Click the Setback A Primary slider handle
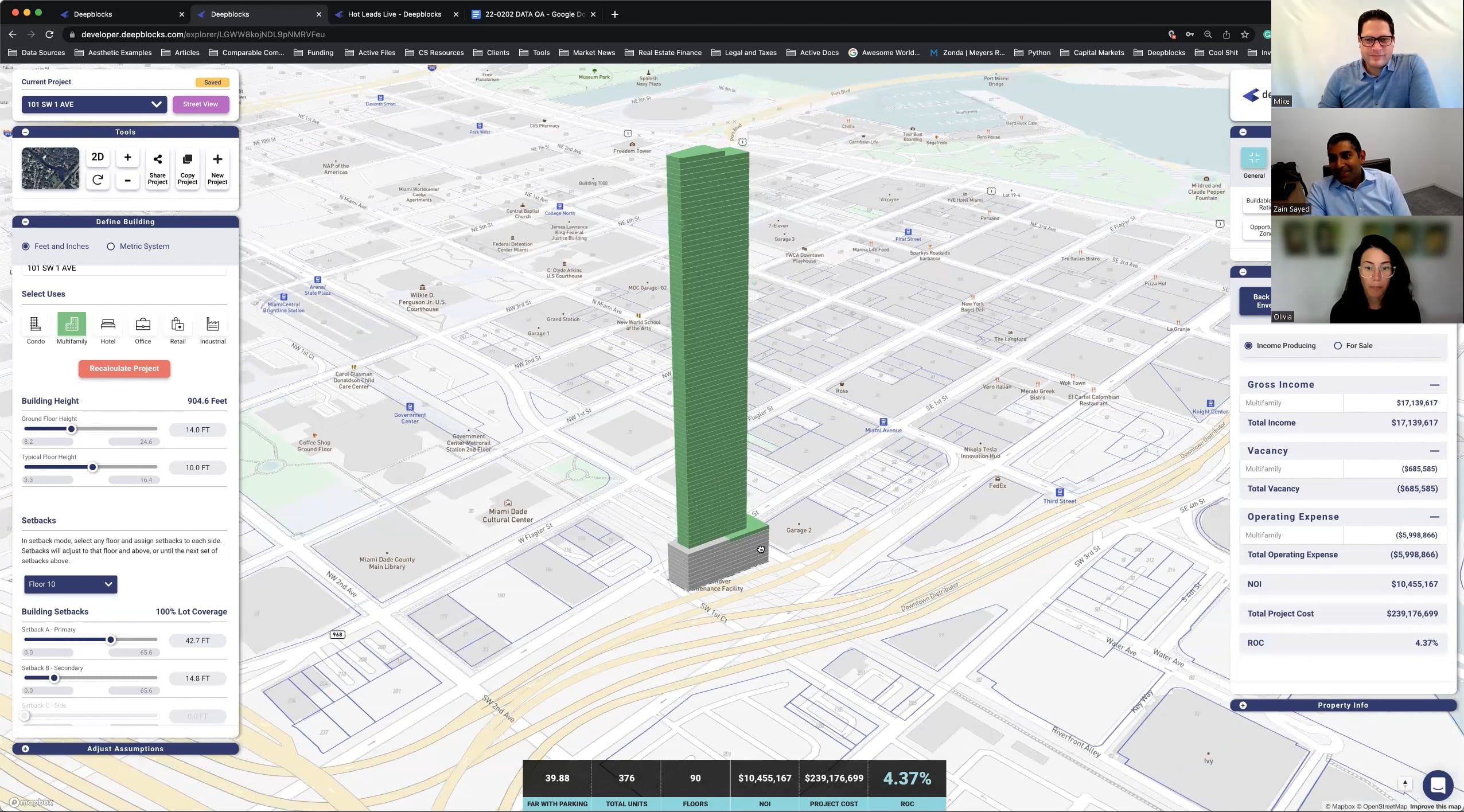The image size is (1464, 812). coord(111,640)
